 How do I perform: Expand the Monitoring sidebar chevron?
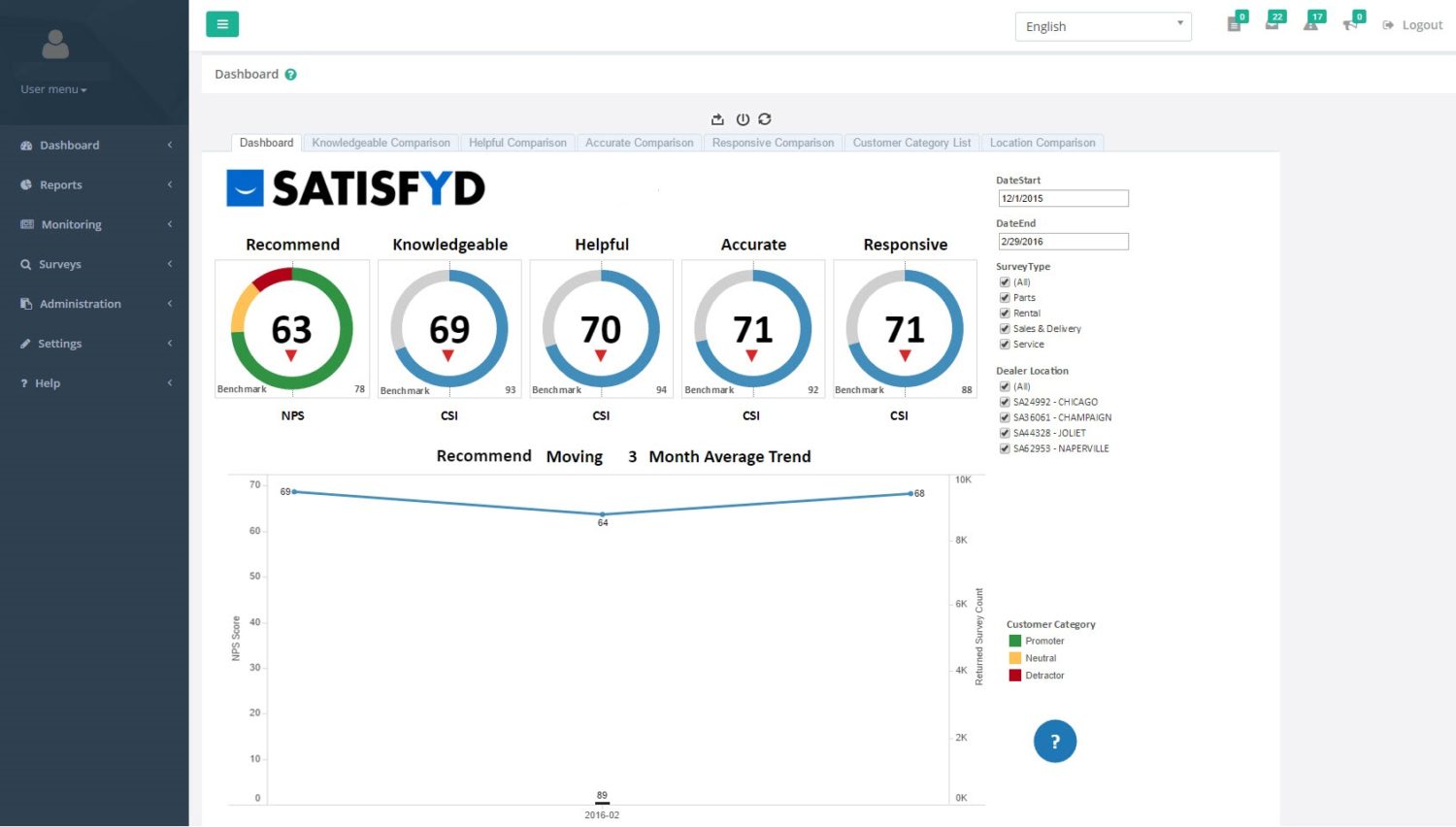point(170,224)
